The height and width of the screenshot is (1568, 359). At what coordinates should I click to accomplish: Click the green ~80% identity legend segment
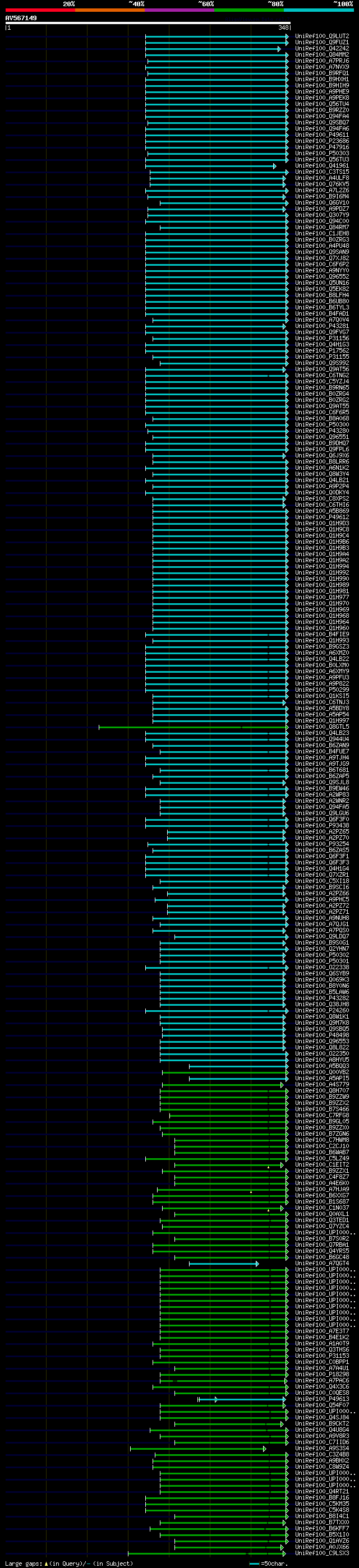(248, 10)
